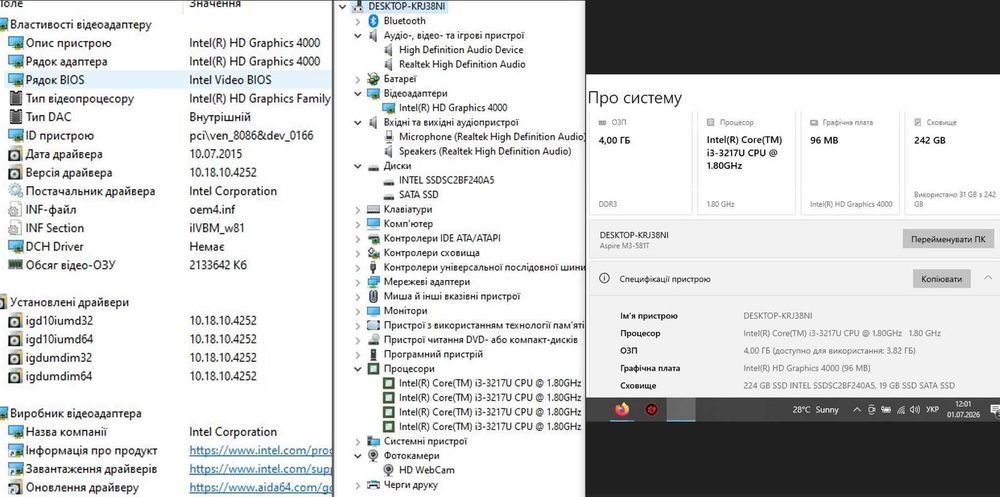1000x497 pixels.
Task: Click the Фотокамери camera icon
Action: pos(374,456)
